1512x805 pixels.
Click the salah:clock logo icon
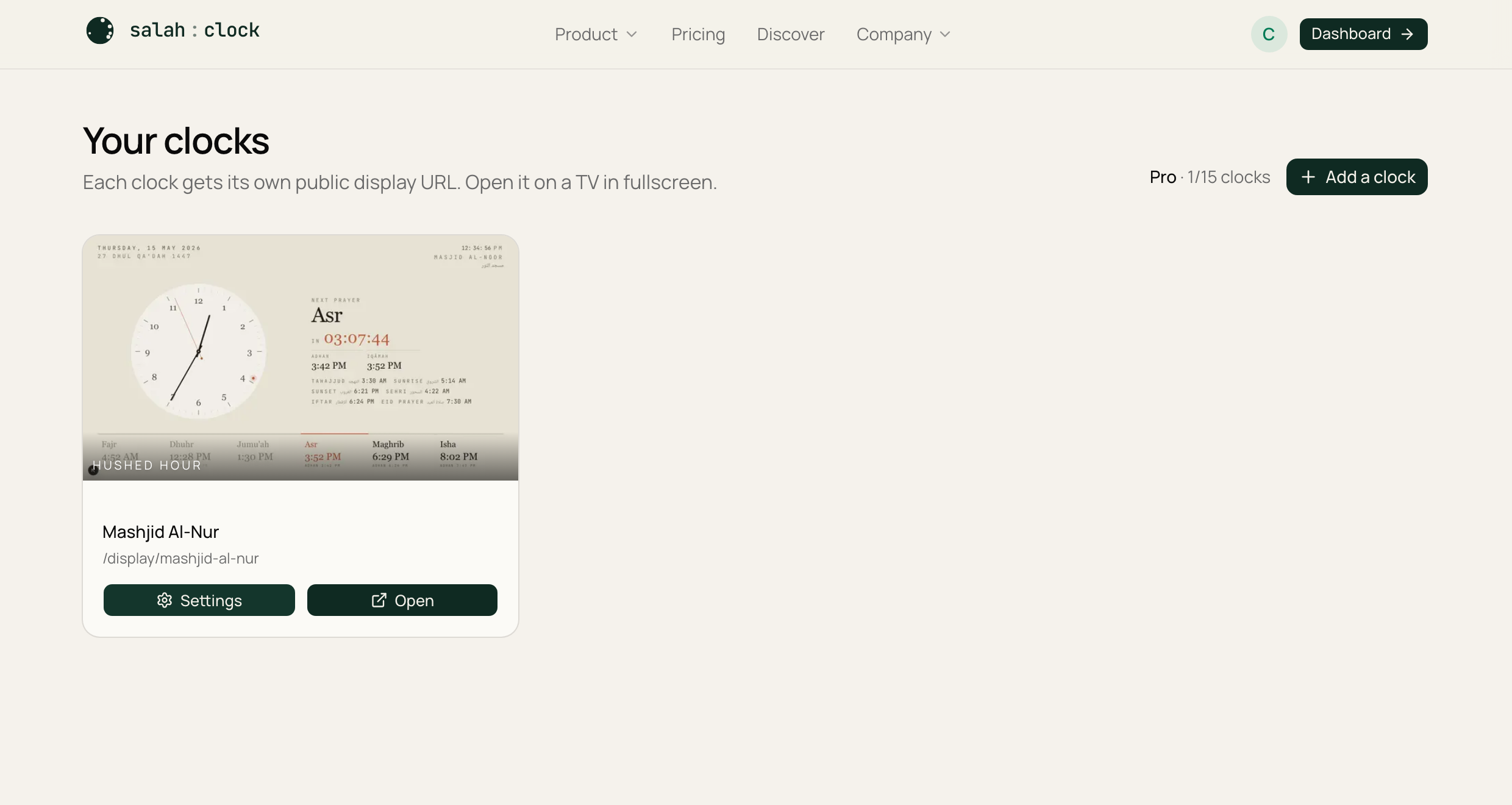(x=100, y=30)
